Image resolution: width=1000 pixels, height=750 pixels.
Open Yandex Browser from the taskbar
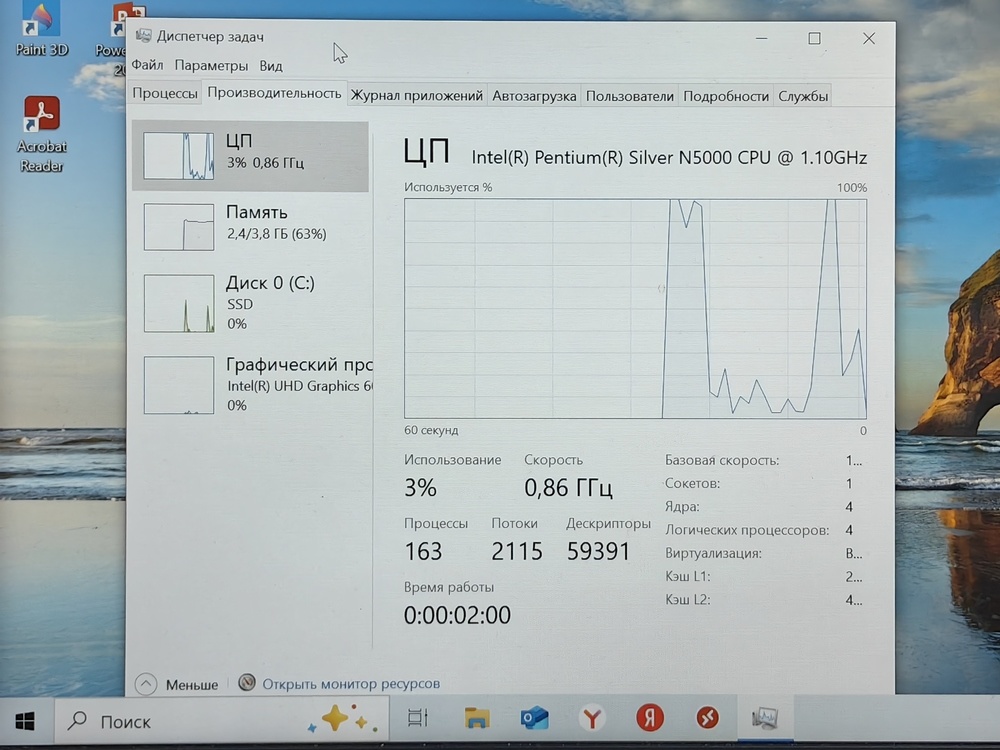click(x=593, y=717)
